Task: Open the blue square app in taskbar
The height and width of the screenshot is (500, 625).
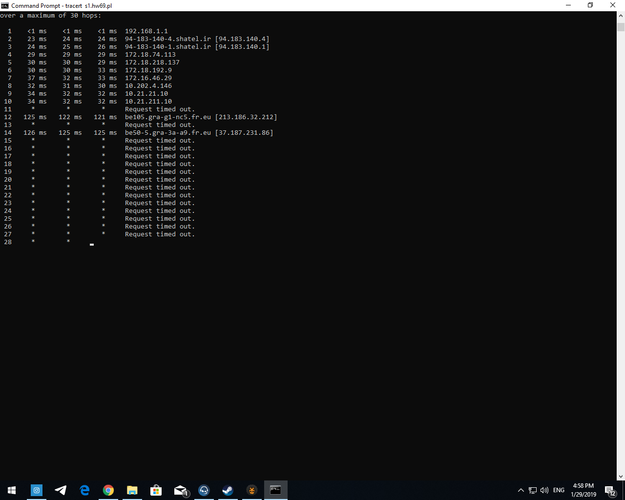Action: [36, 490]
